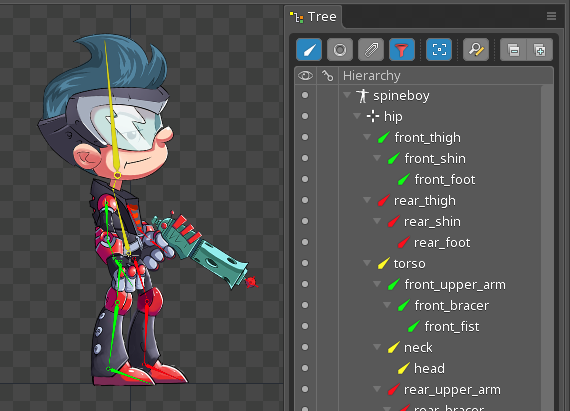Toggle visibility dot for front_thigh bone
The height and width of the screenshot is (411, 570).
coord(305,137)
